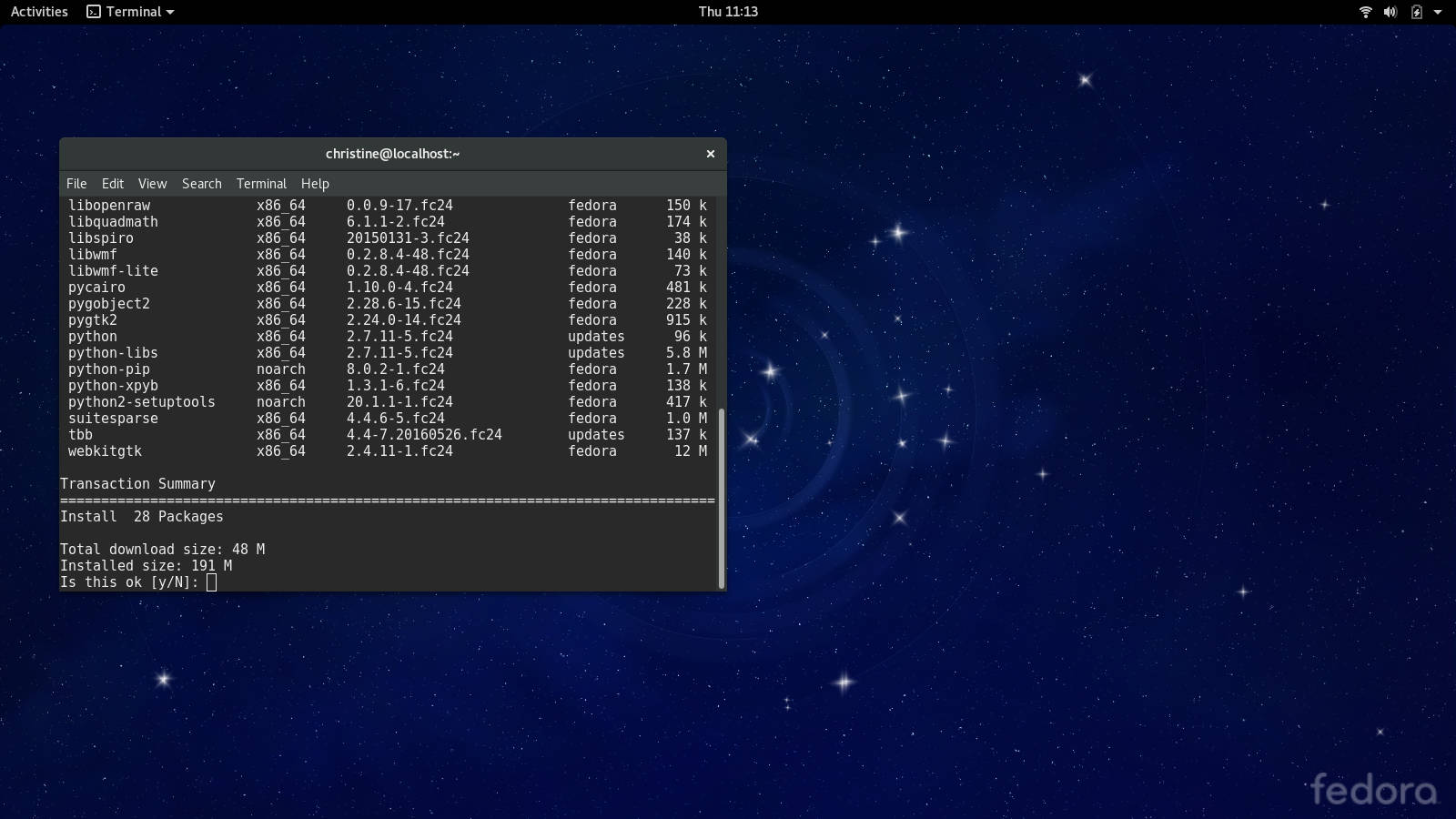
Task: Close the christine@localhost terminal window
Action: [x=711, y=154]
